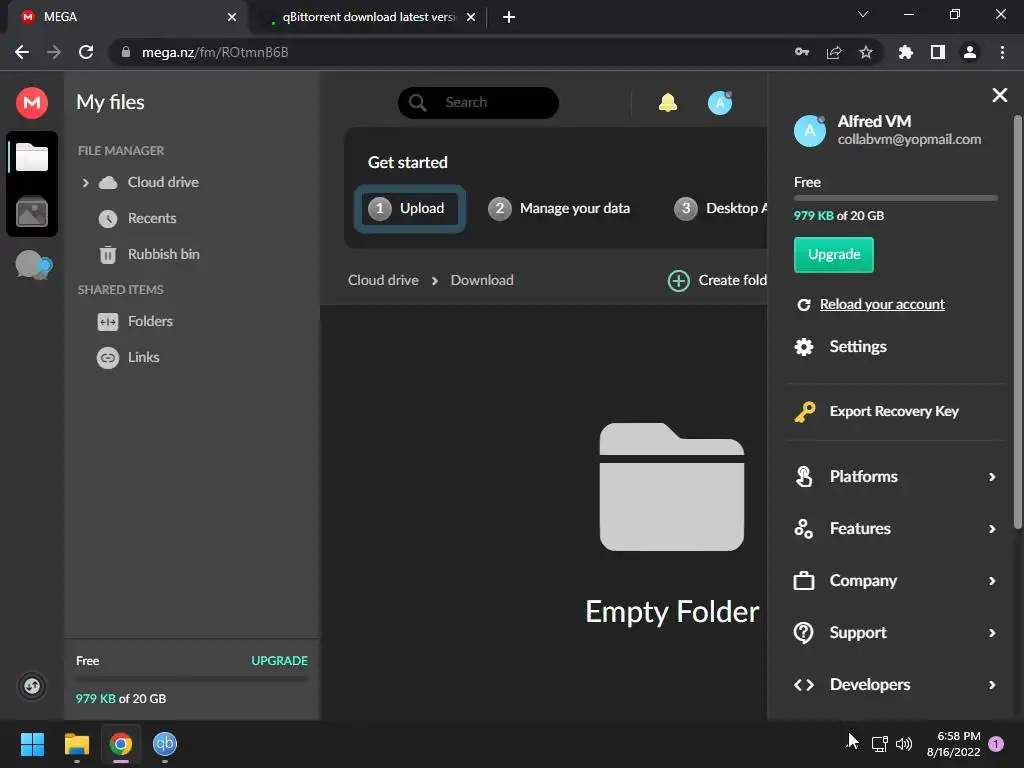This screenshot has height=768, width=1024.
Task: Open Links in shared items
Action: [x=144, y=357]
